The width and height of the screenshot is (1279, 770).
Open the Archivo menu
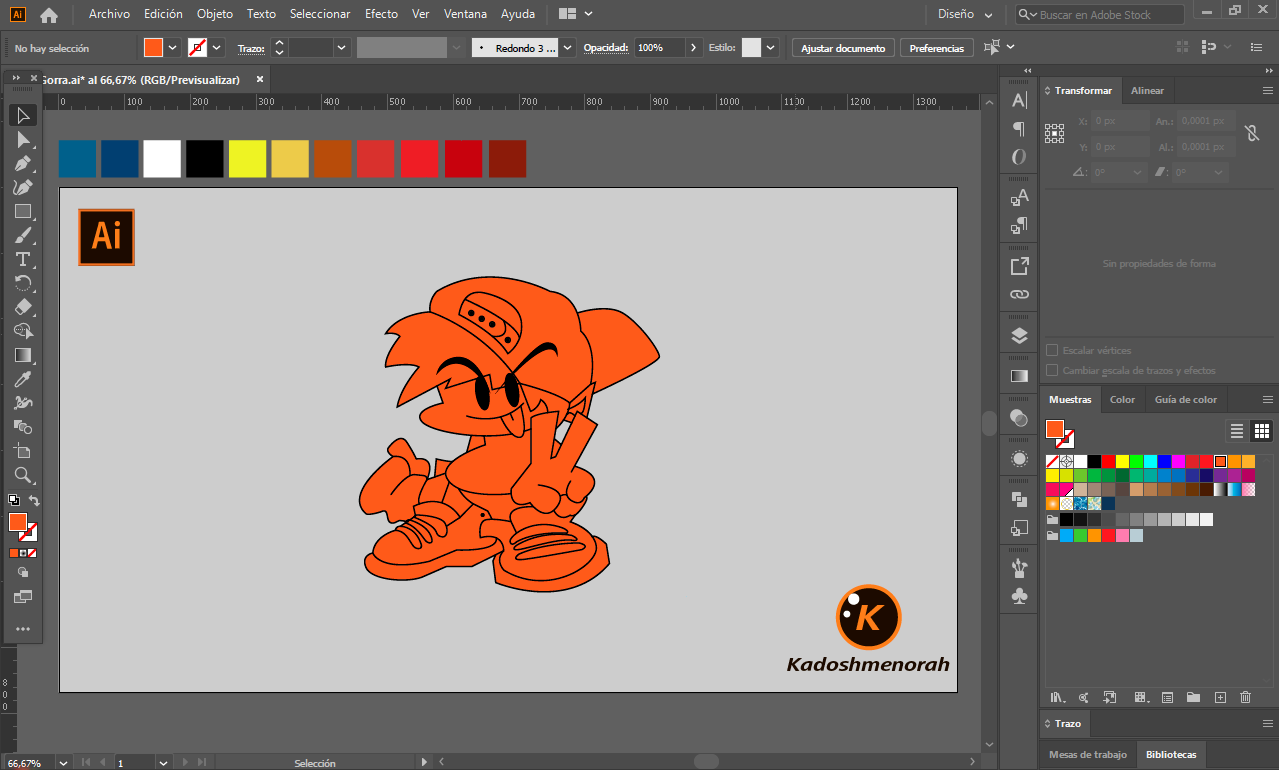[x=109, y=14]
